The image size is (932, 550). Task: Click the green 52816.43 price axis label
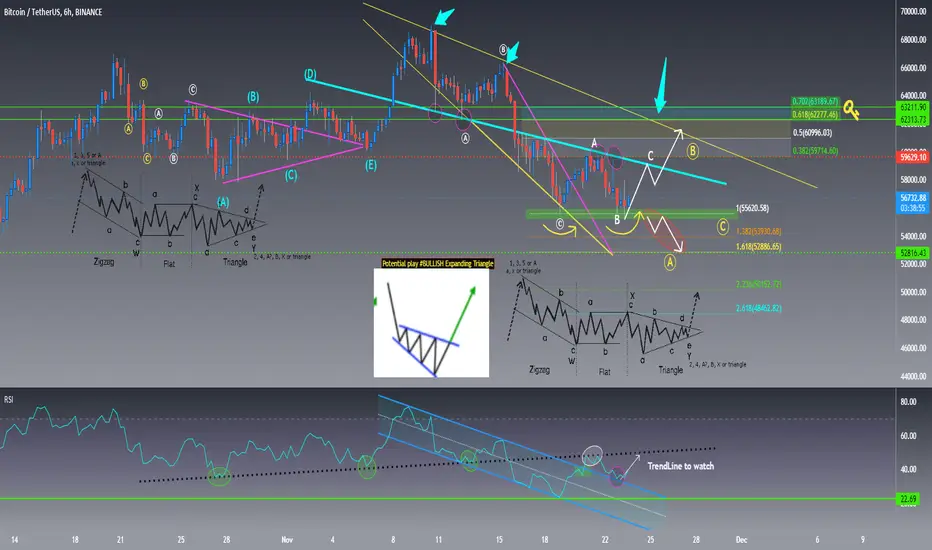point(913,253)
